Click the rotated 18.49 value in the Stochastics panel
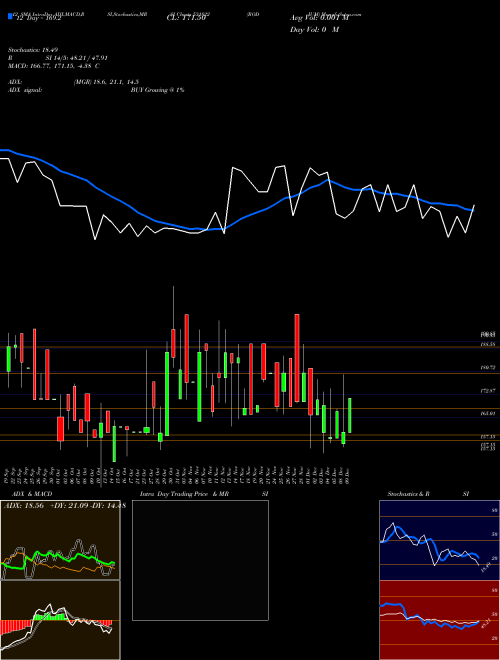Screen dimensions: 500x660 [486, 567]
